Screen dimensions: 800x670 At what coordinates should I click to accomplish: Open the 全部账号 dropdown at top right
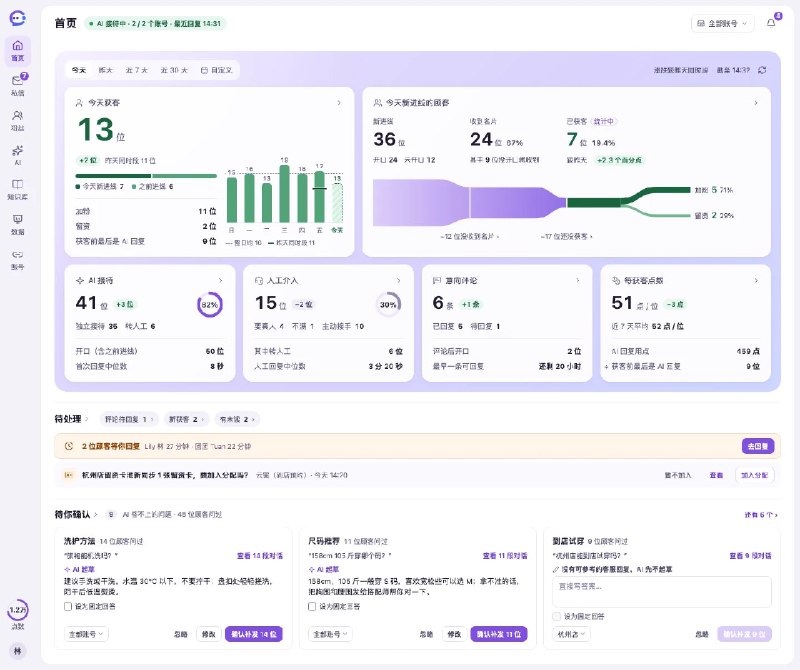[722, 23]
